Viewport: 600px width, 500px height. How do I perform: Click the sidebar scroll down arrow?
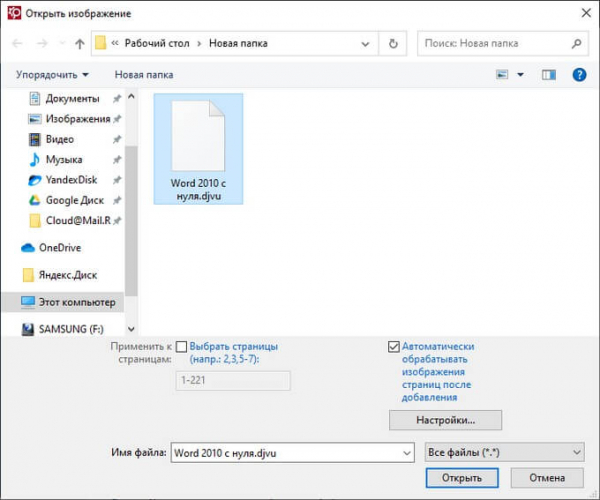(x=131, y=329)
